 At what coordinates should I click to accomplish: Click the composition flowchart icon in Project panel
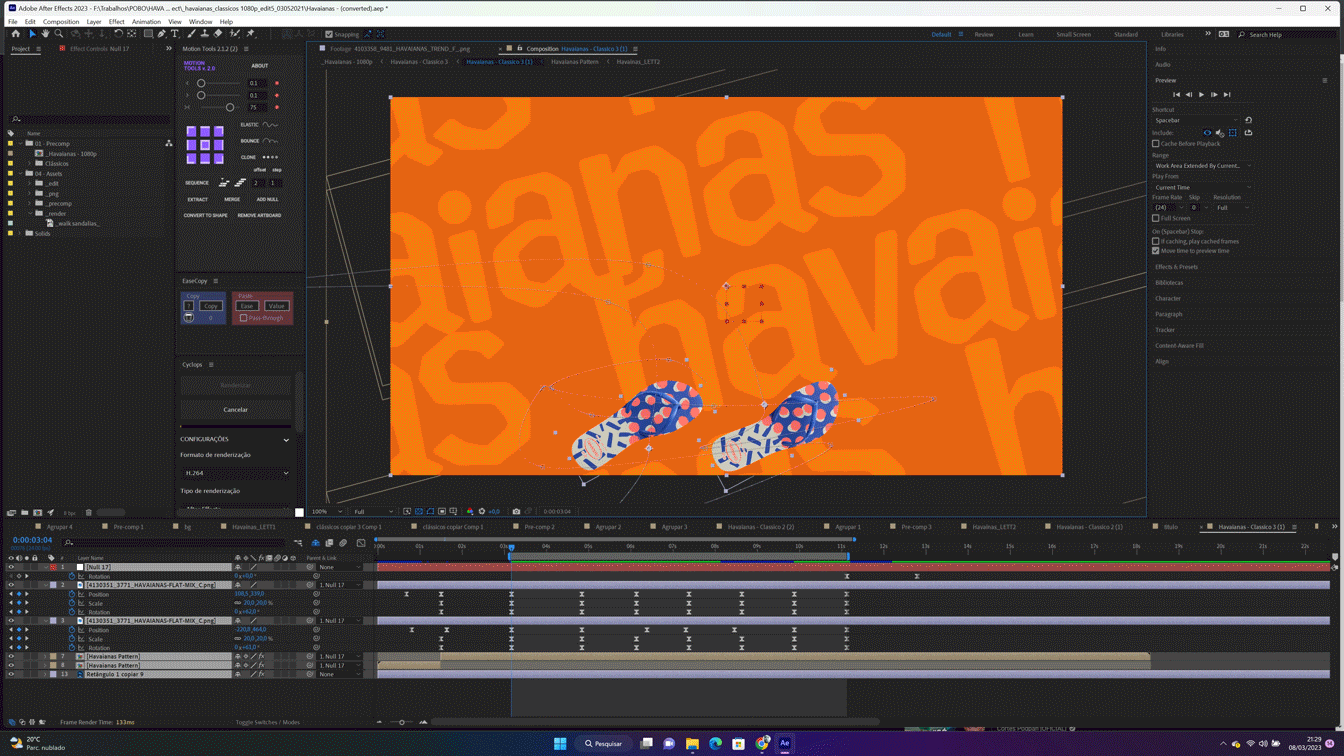coord(169,143)
